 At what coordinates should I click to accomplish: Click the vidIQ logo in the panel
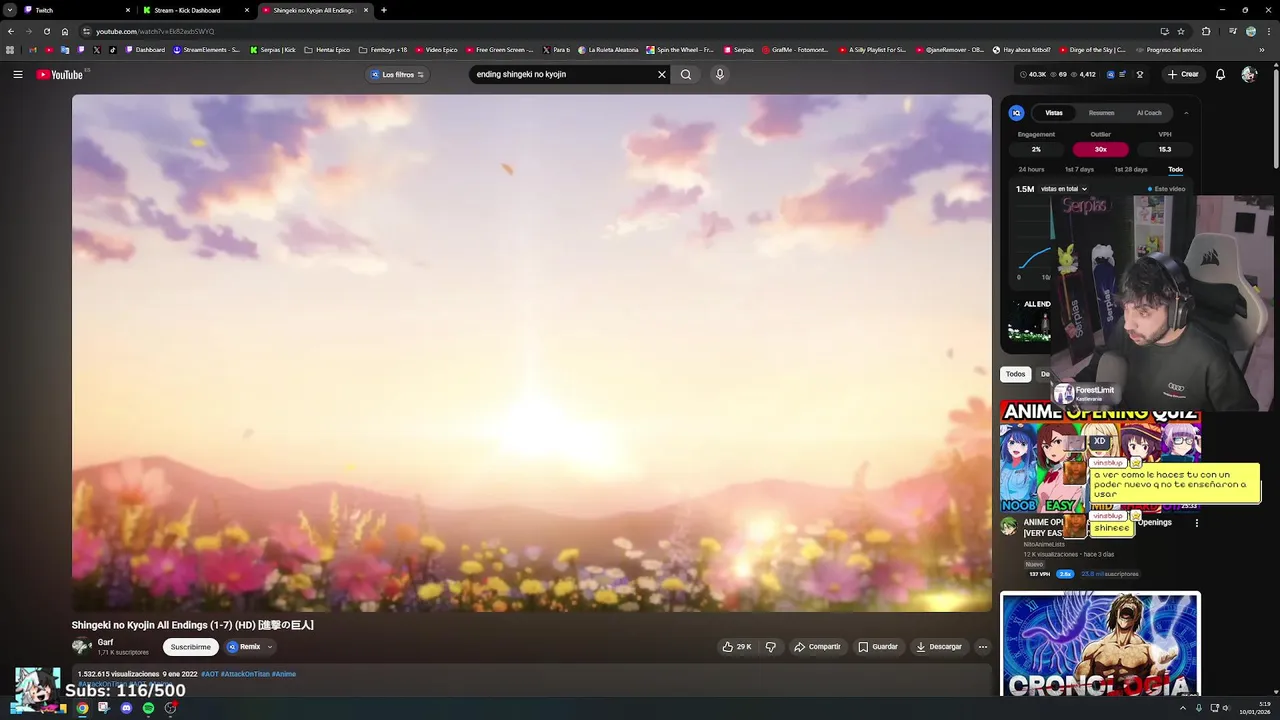pyautogui.click(x=1016, y=113)
